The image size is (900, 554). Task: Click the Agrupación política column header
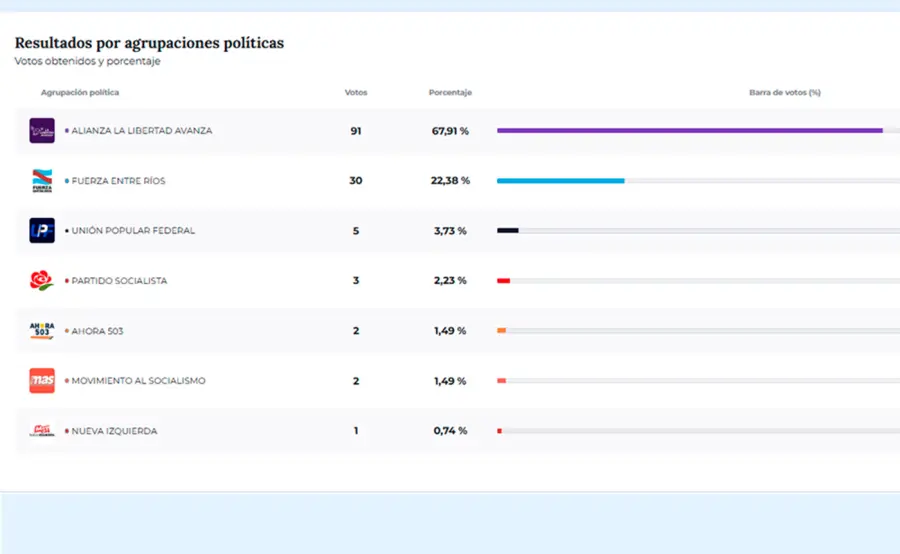(x=80, y=93)
